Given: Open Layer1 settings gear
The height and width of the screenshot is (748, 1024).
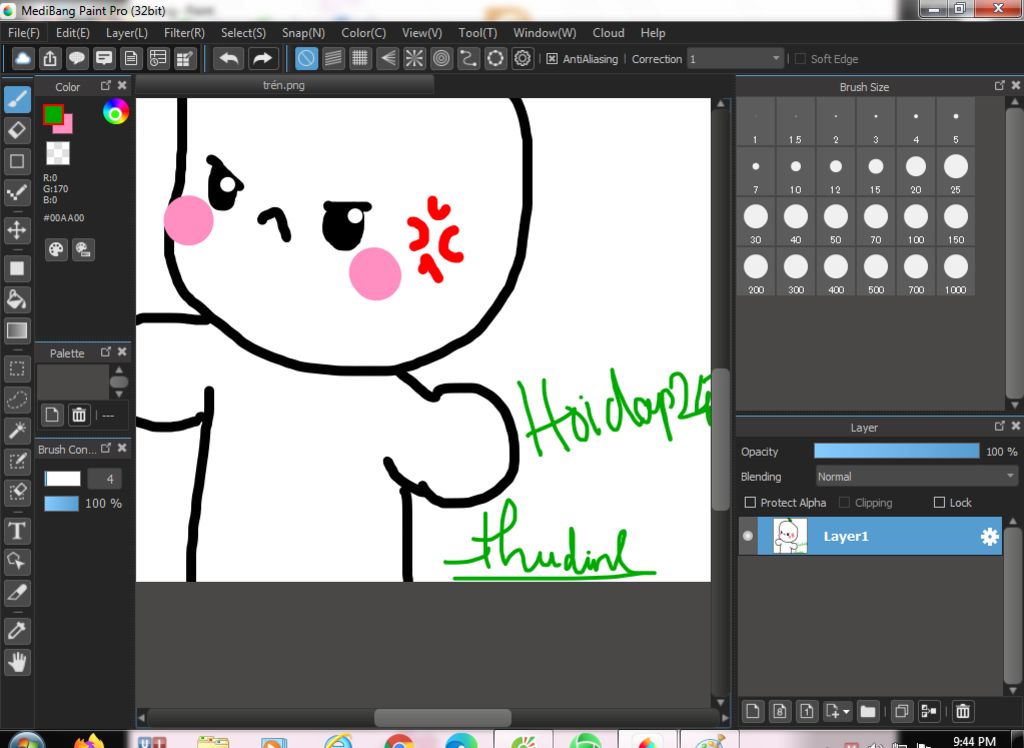Looking at the screenshot, I should point(989,536).
